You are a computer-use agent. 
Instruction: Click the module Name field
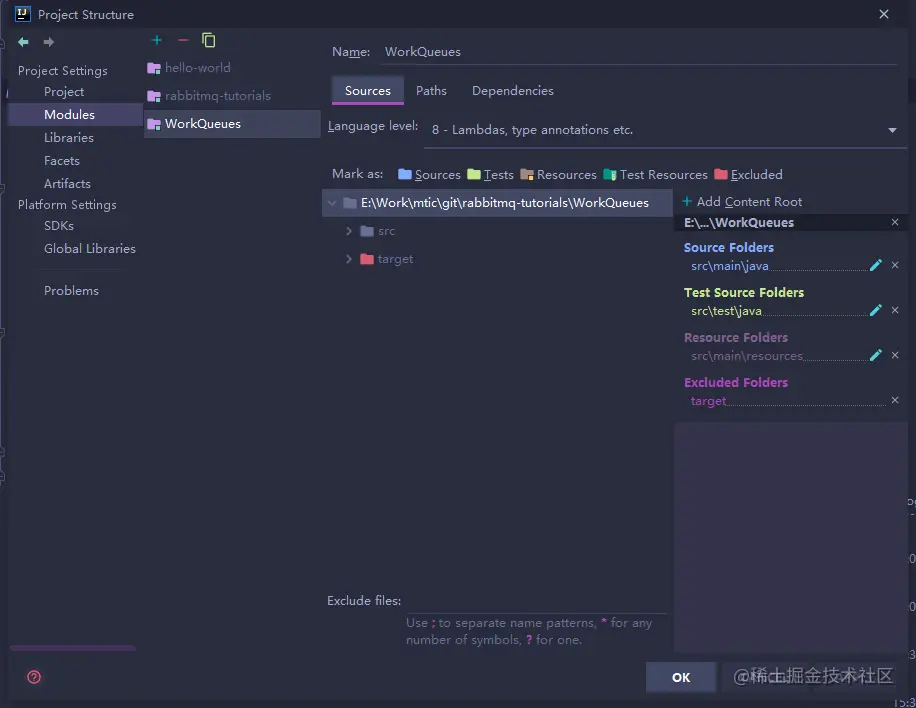[640, 52]
